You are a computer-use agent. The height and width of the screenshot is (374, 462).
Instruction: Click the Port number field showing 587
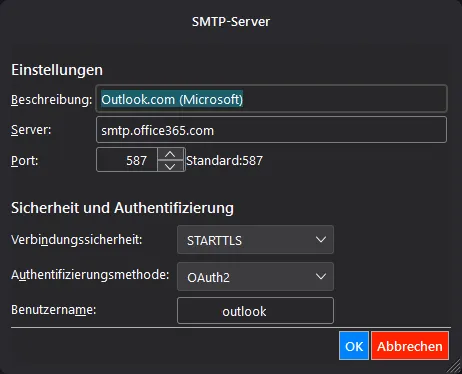point(127,160)
